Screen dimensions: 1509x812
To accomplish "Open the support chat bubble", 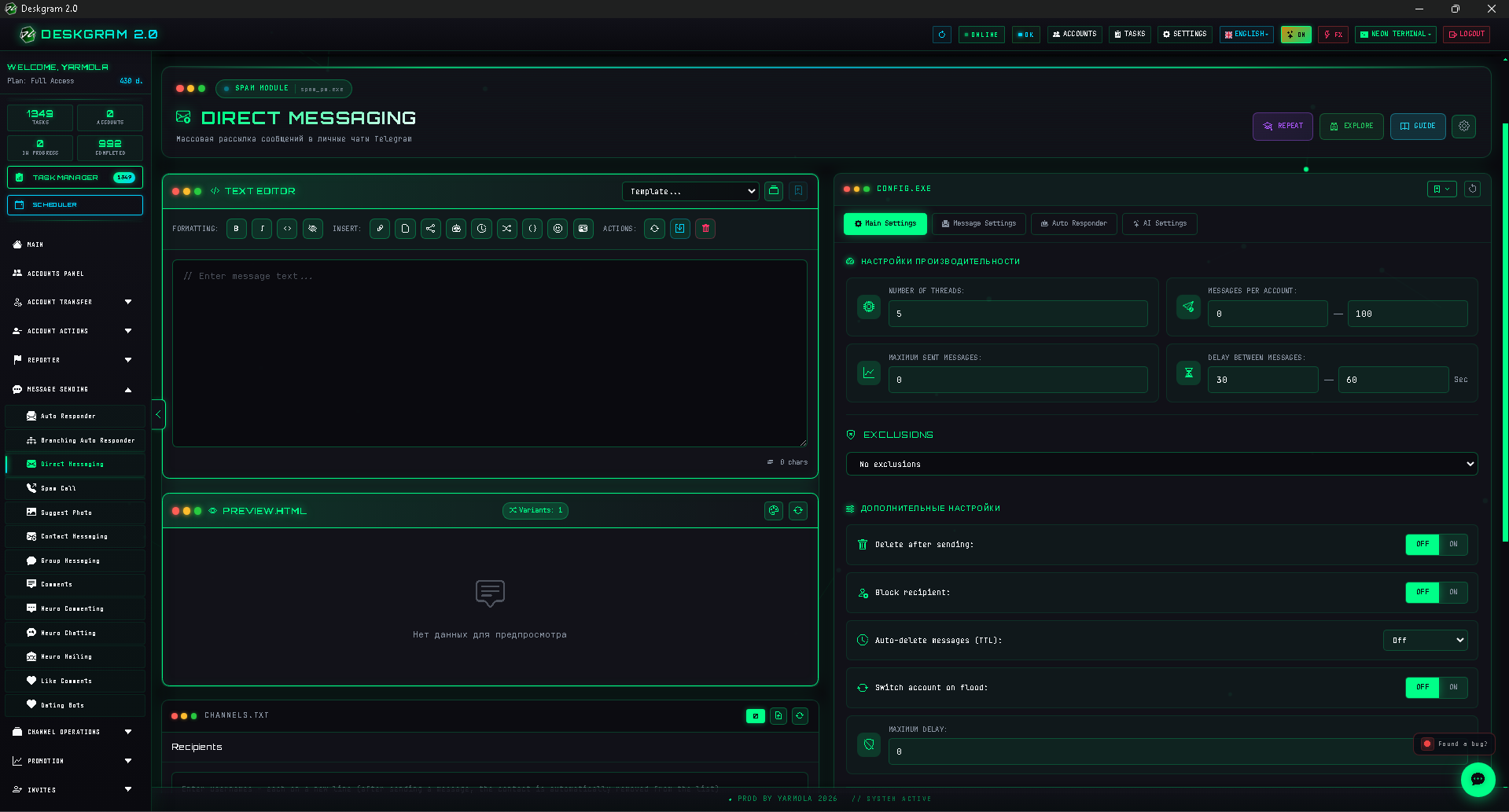I will click(1478, 780).
